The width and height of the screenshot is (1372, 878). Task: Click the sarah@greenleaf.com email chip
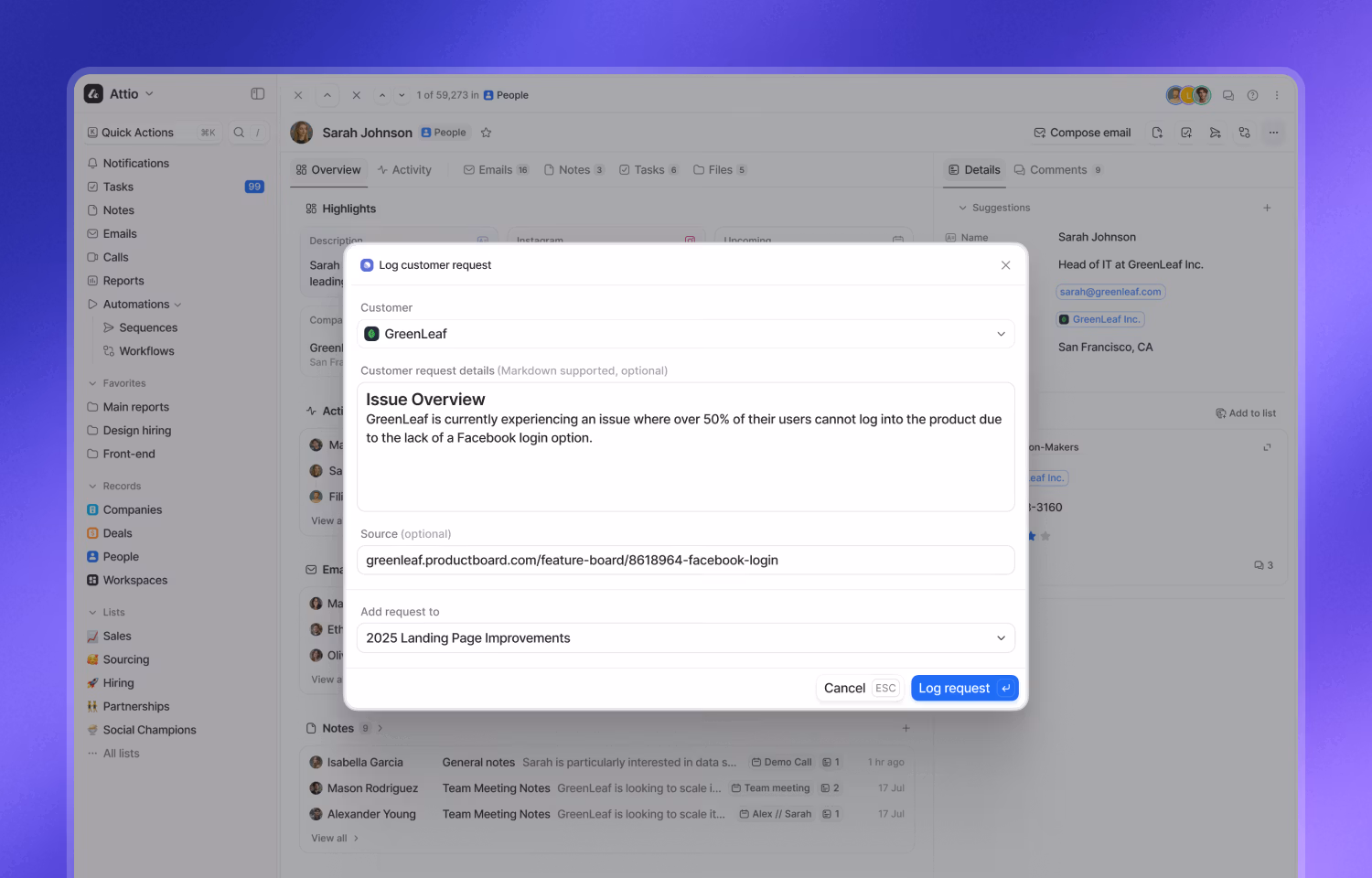pos(1110,293)
